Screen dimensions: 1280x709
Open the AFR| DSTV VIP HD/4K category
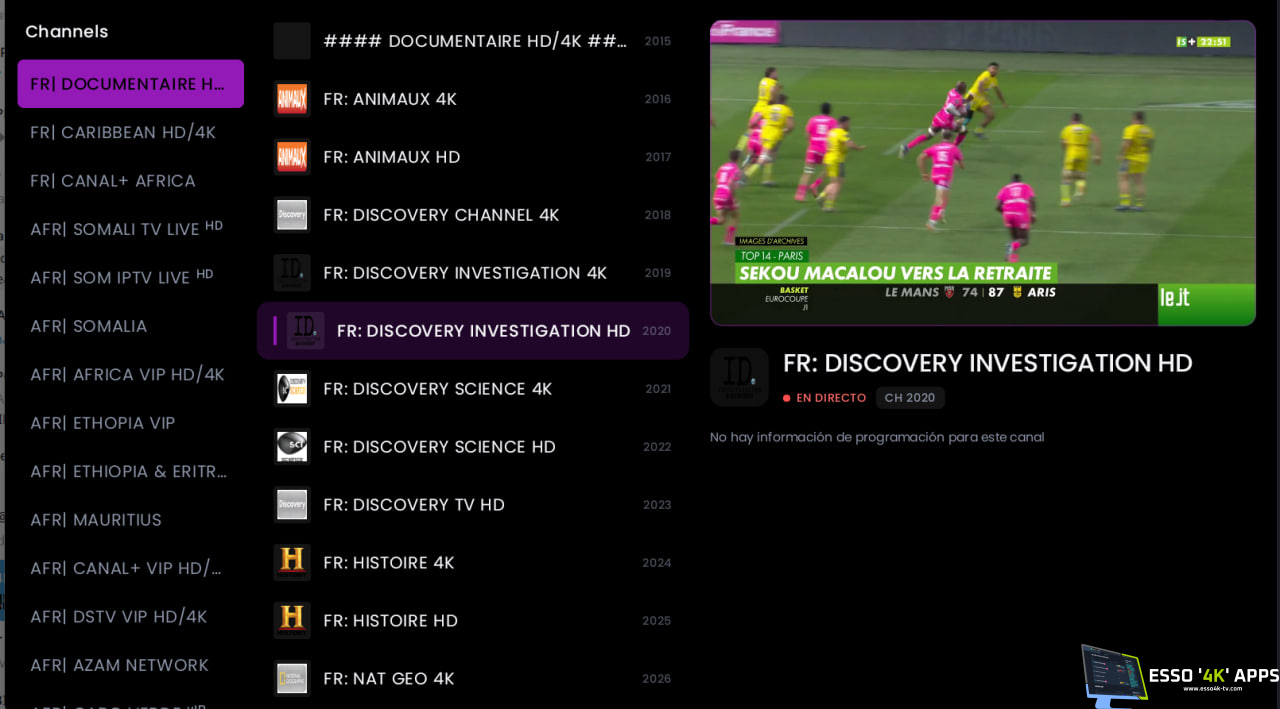coord(131,616)
